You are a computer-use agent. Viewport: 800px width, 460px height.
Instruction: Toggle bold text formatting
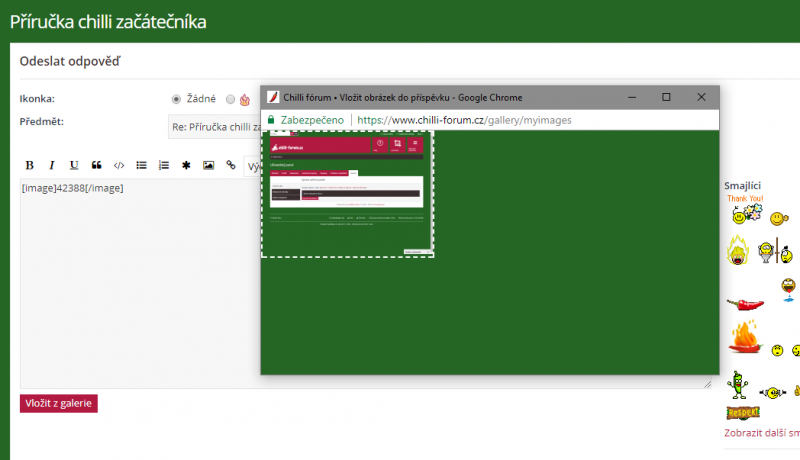click(x=29, y=165)
